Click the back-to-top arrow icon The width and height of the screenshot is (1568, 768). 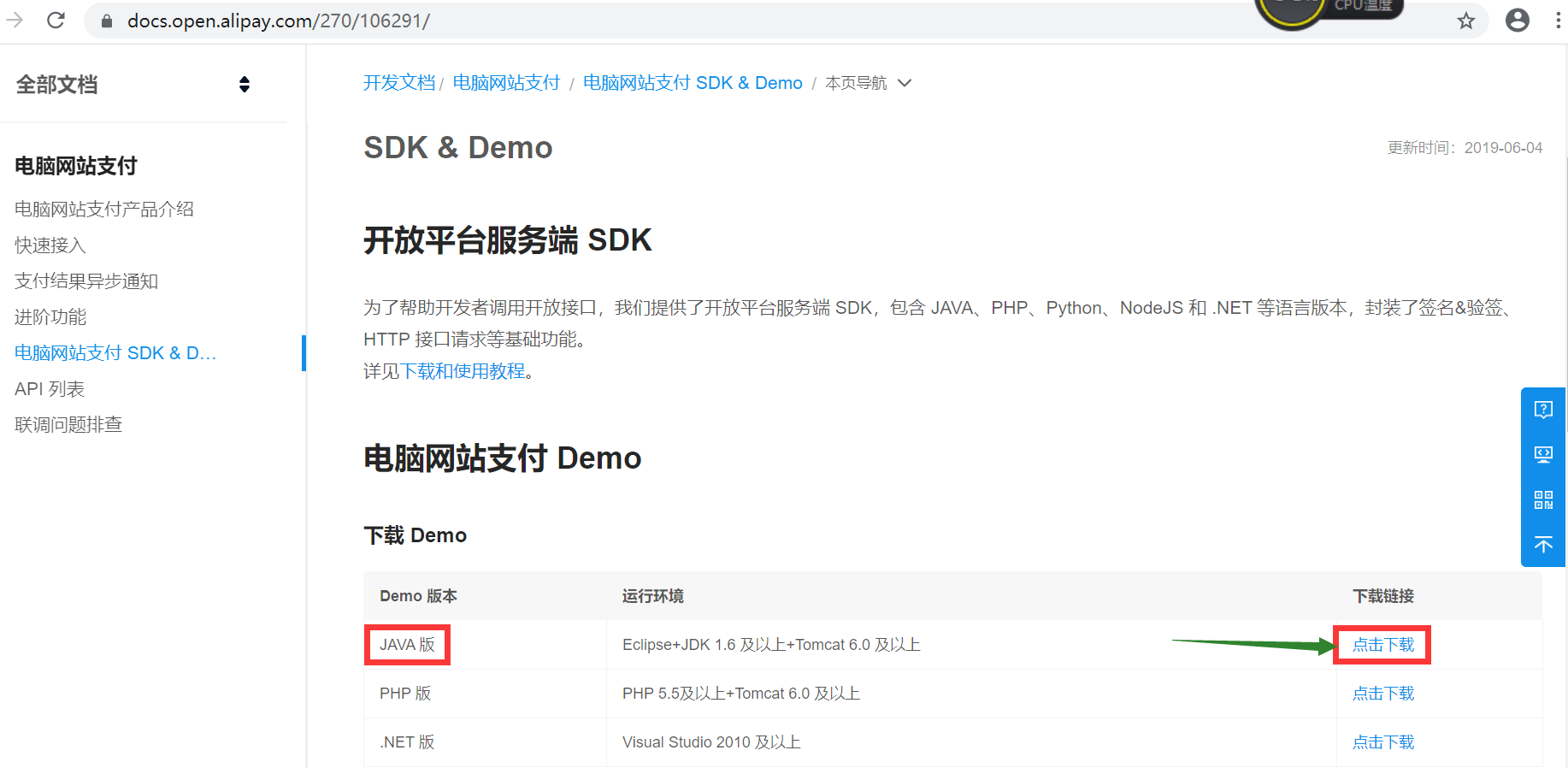[1543, 545]
